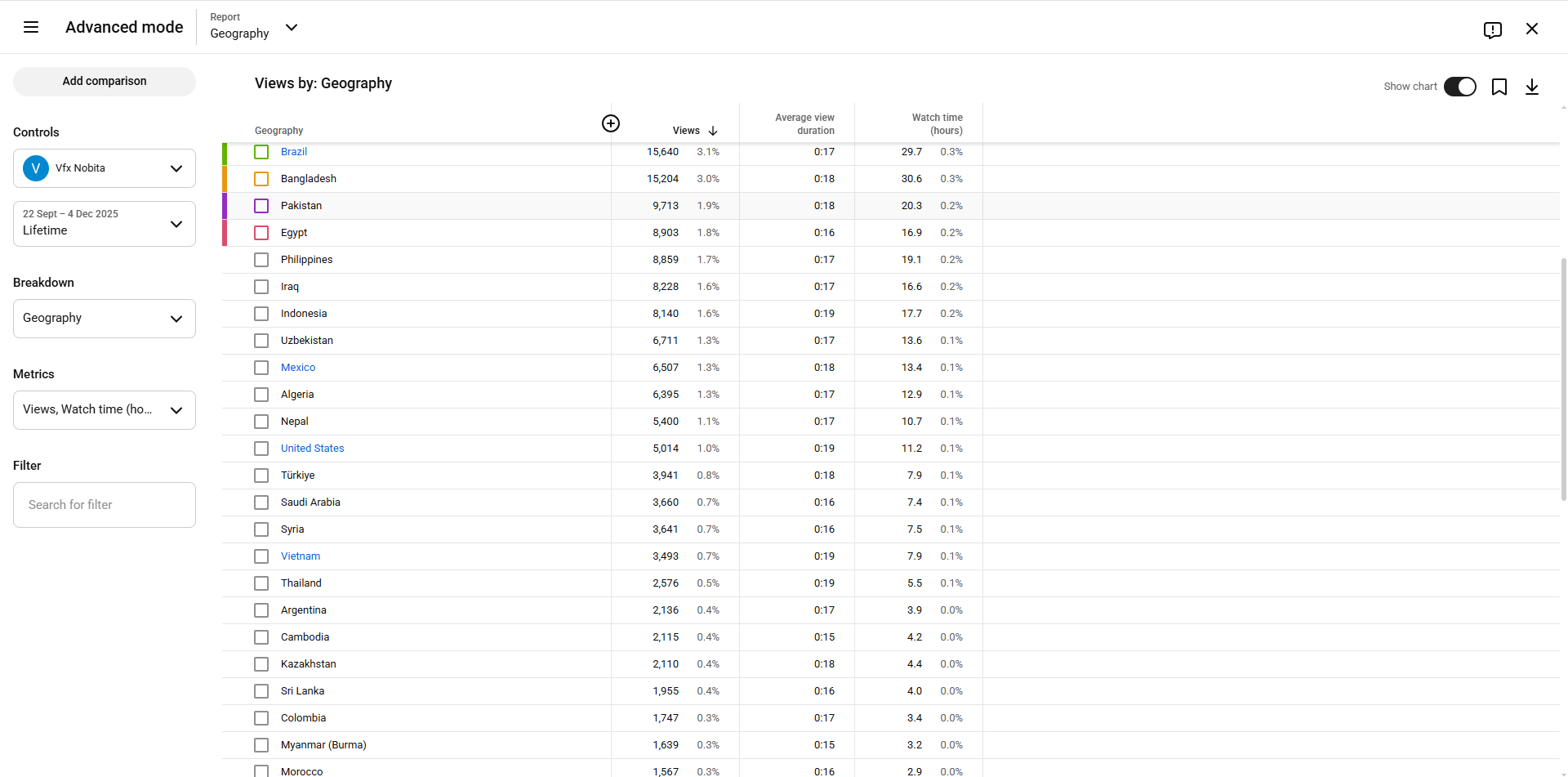Toggle the Show chart switch
This screenshot has width=1568, height=777.
1459,87
